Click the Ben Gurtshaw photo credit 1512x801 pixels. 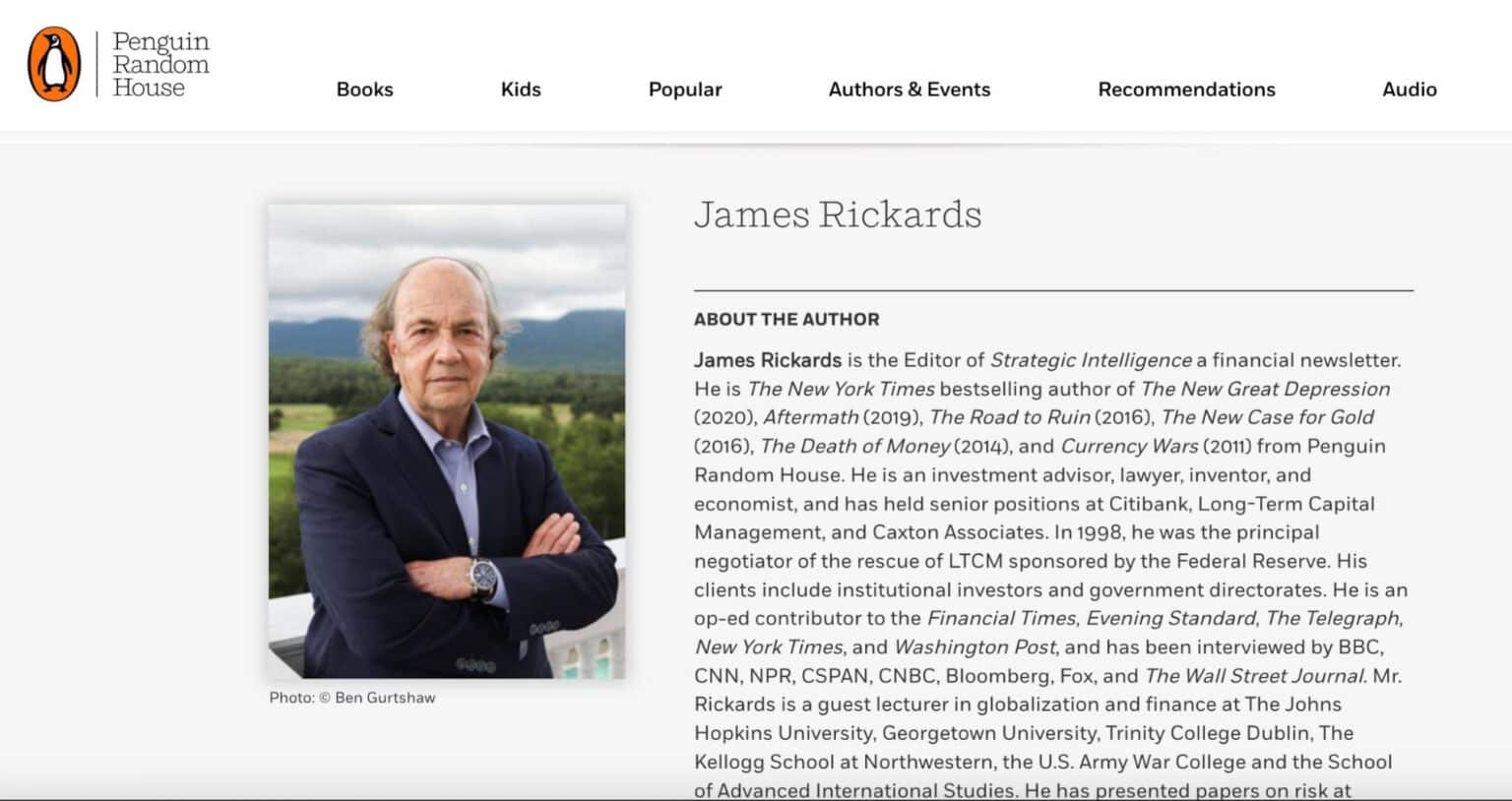tap(350, 697)
